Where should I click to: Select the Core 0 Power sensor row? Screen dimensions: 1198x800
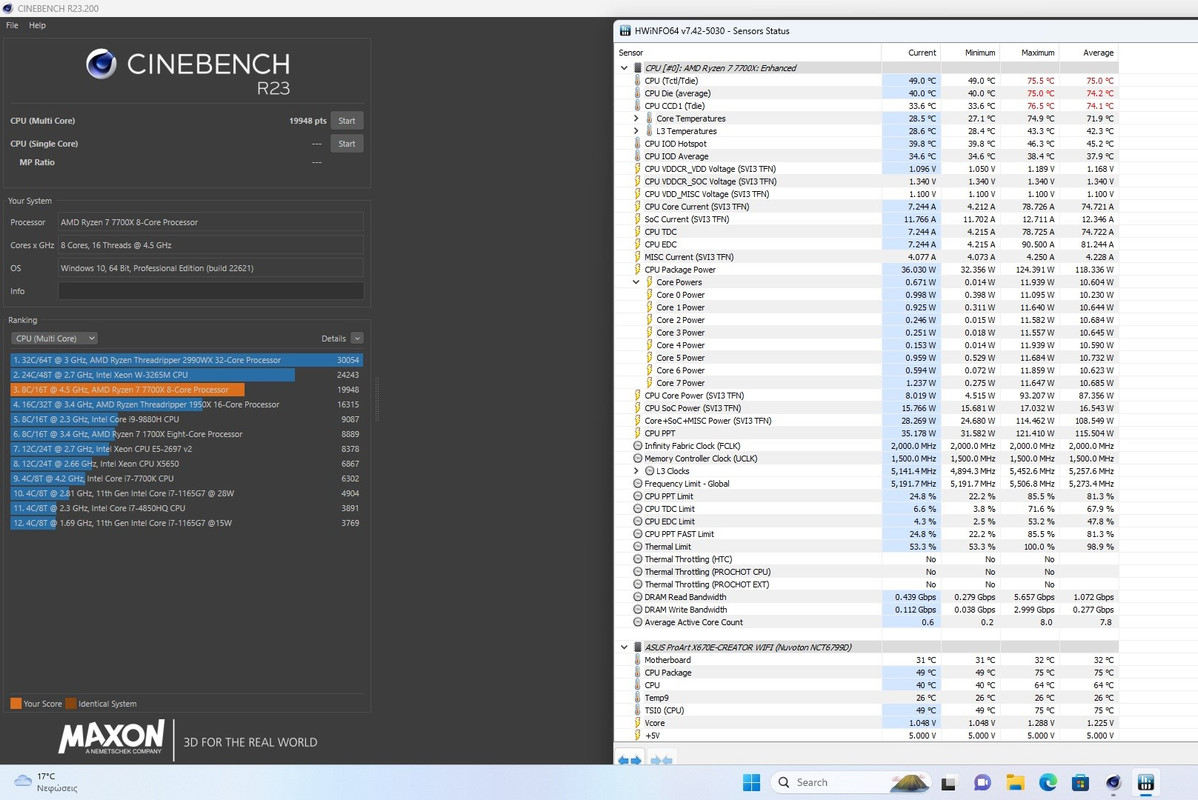click(x=867, y=295)
